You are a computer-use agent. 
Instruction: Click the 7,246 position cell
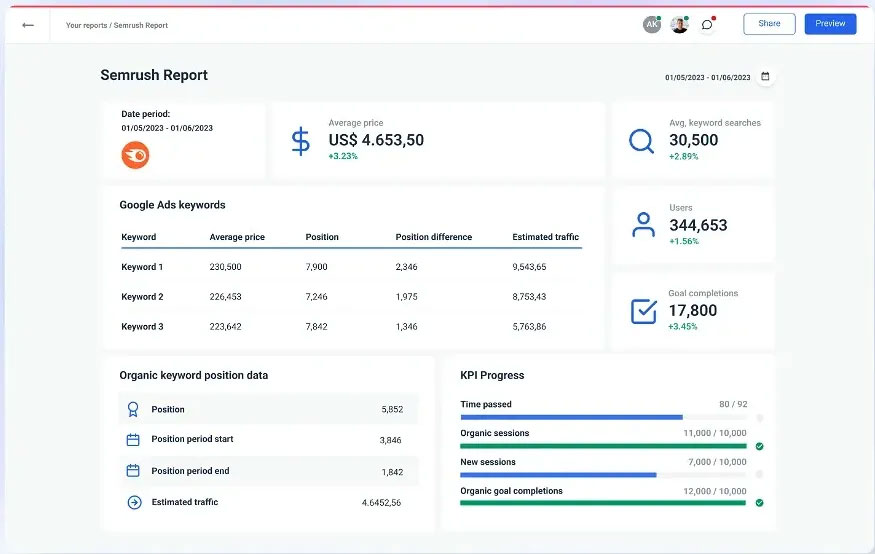tap(316, 297)
